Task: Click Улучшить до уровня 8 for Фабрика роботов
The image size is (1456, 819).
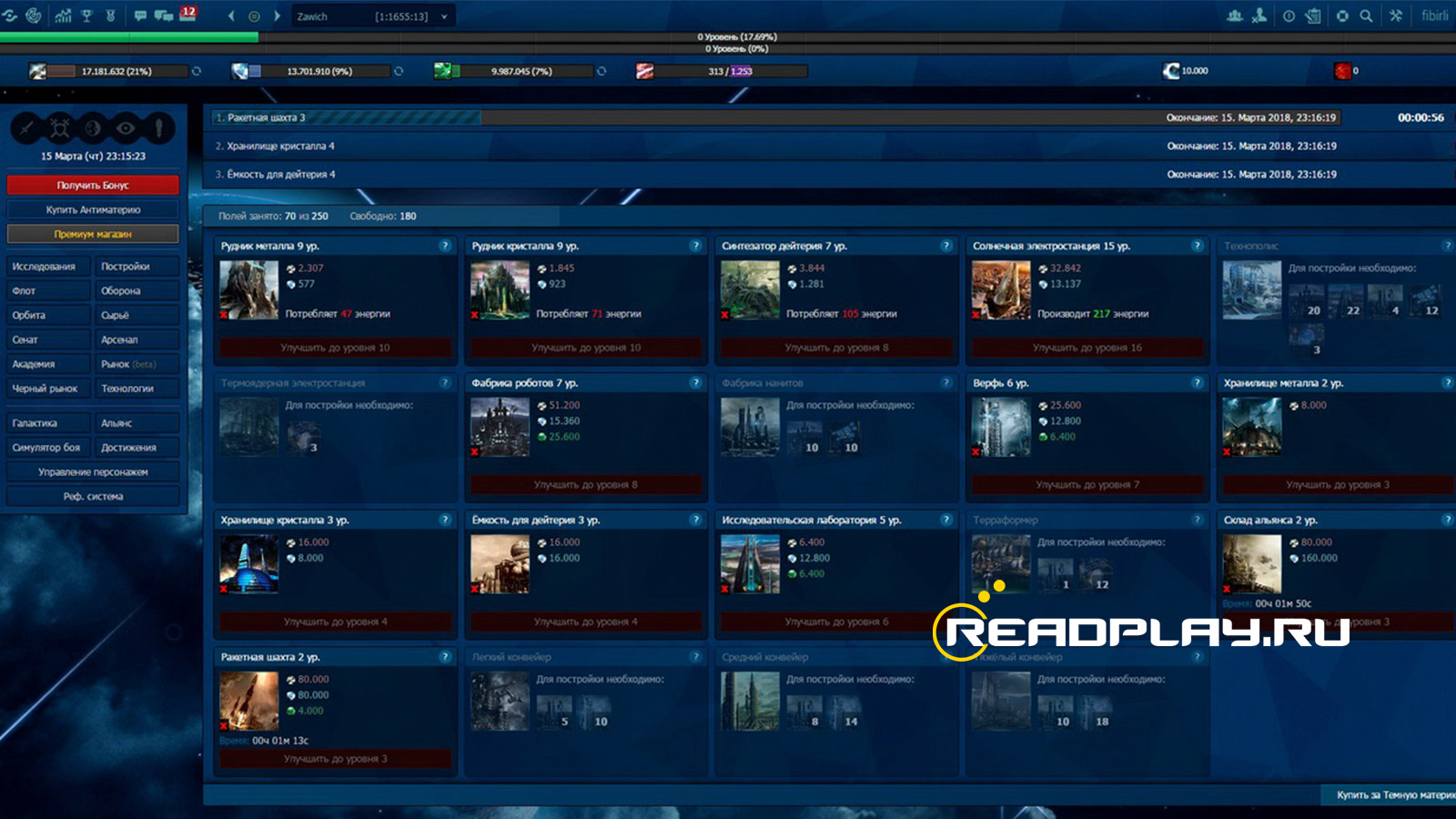Action: (x=585, y=485)
